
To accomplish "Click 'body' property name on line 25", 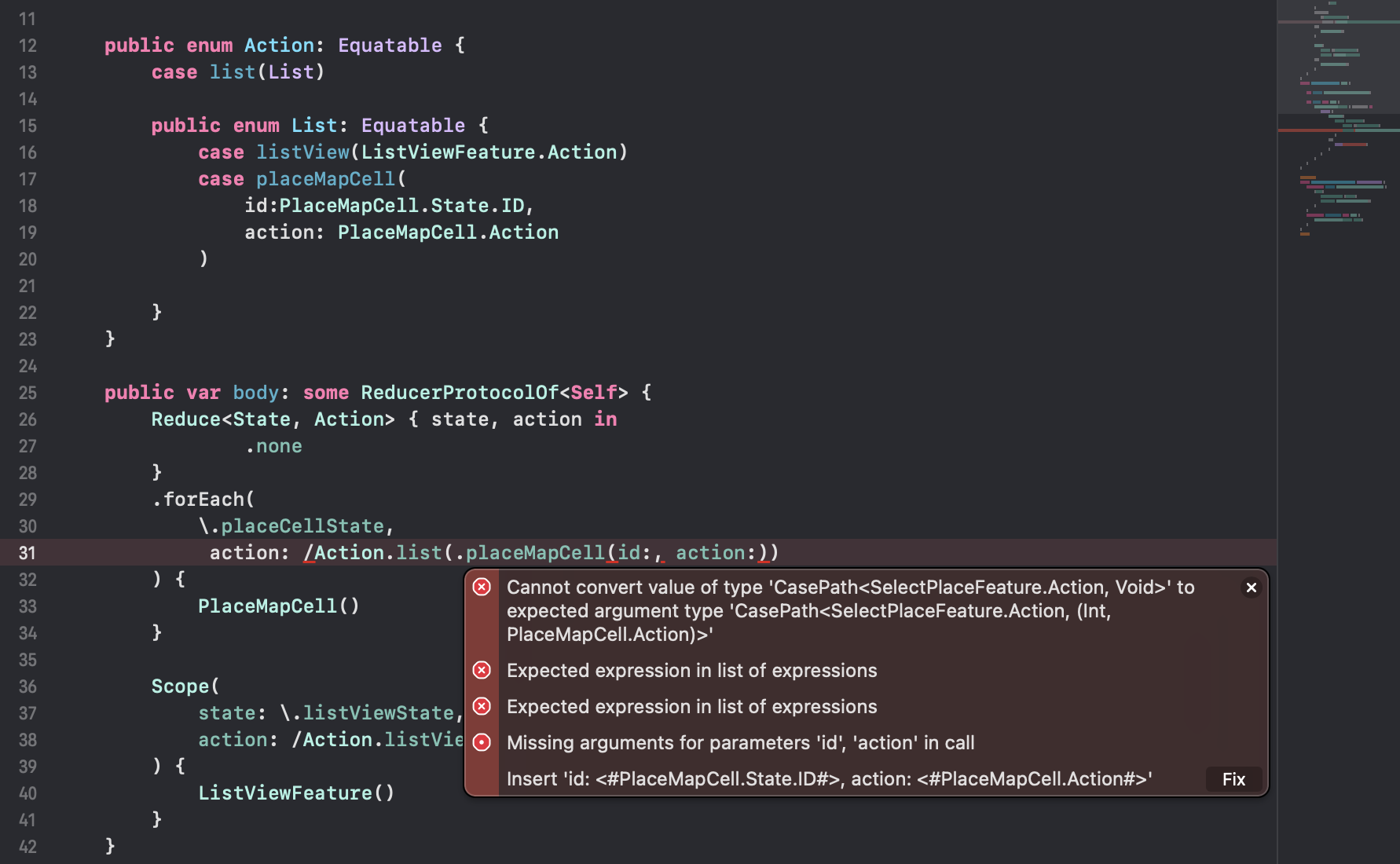I will [x=255, y=393].
